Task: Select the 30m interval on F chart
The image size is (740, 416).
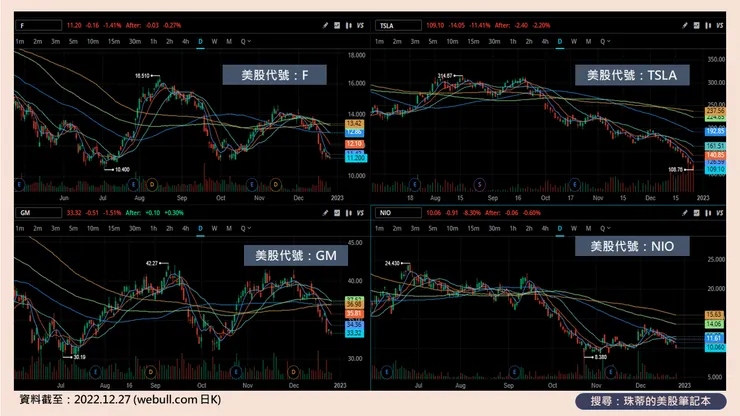Action: coord(135,42)
